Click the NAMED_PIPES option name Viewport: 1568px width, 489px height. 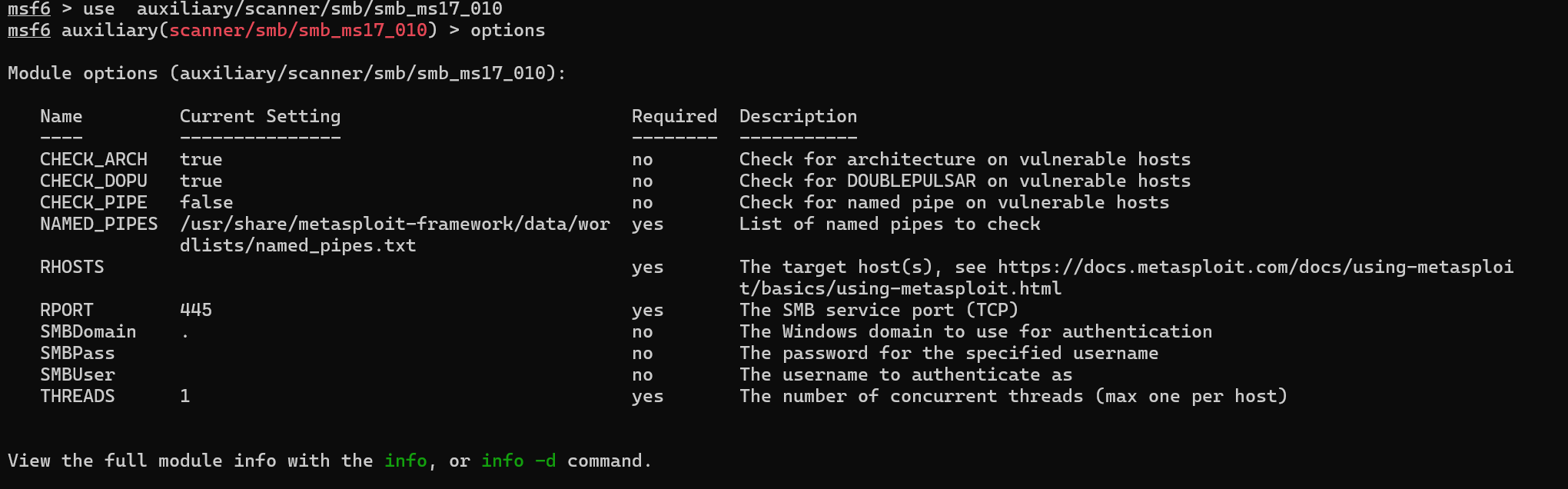[x=98, y=225]
